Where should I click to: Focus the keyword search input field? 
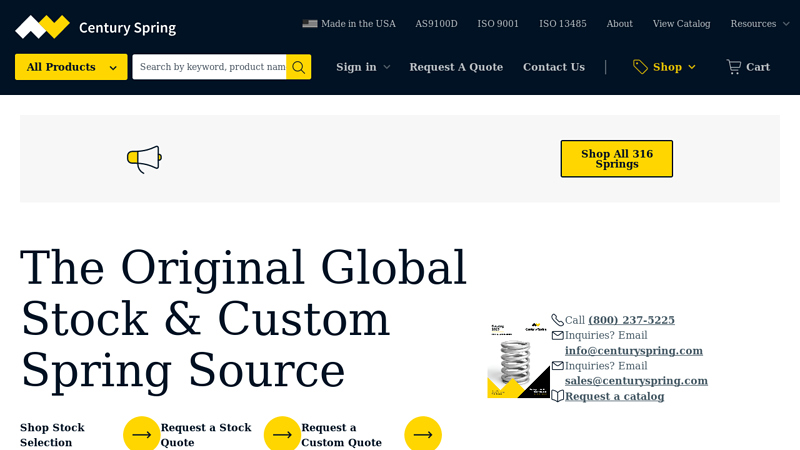[x=209, y=67]
